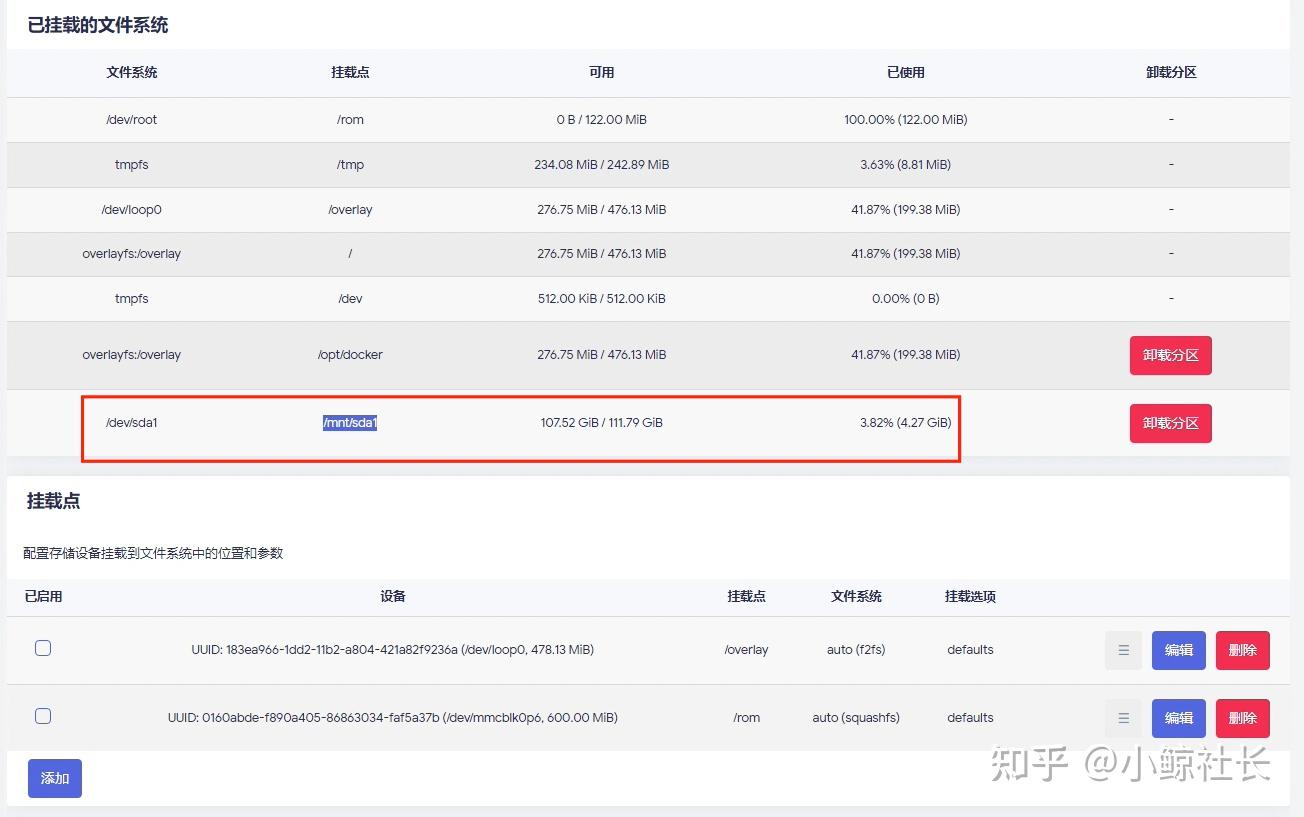This screenshot has height=817, width=1304.
Task: Select the /dev/root filesystem row
Action: click(400, 119)
